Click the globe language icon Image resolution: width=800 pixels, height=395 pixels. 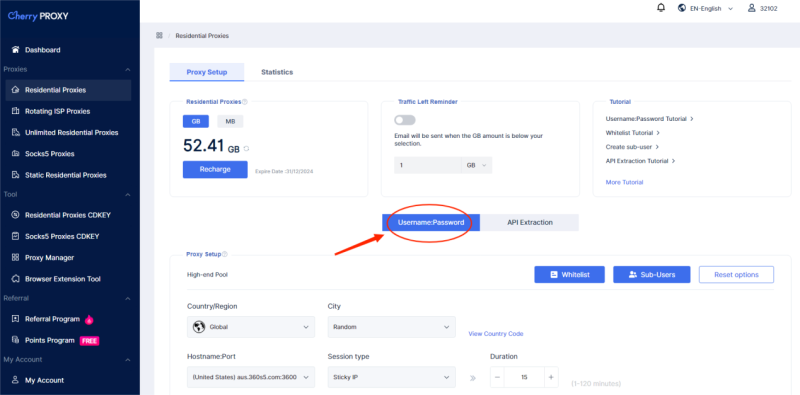point(682,8)
